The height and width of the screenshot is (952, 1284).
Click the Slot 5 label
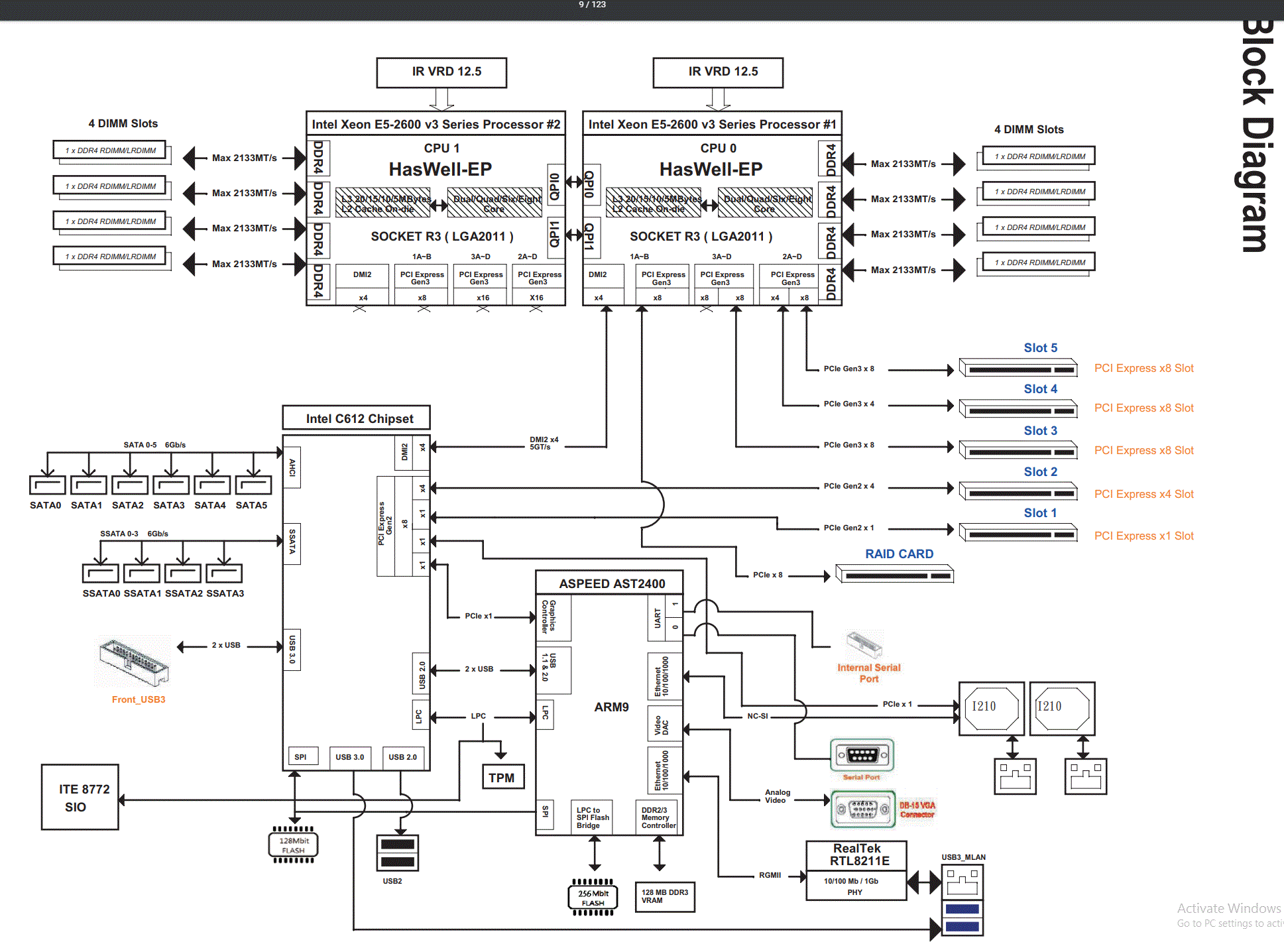(x=1041, y=347)
